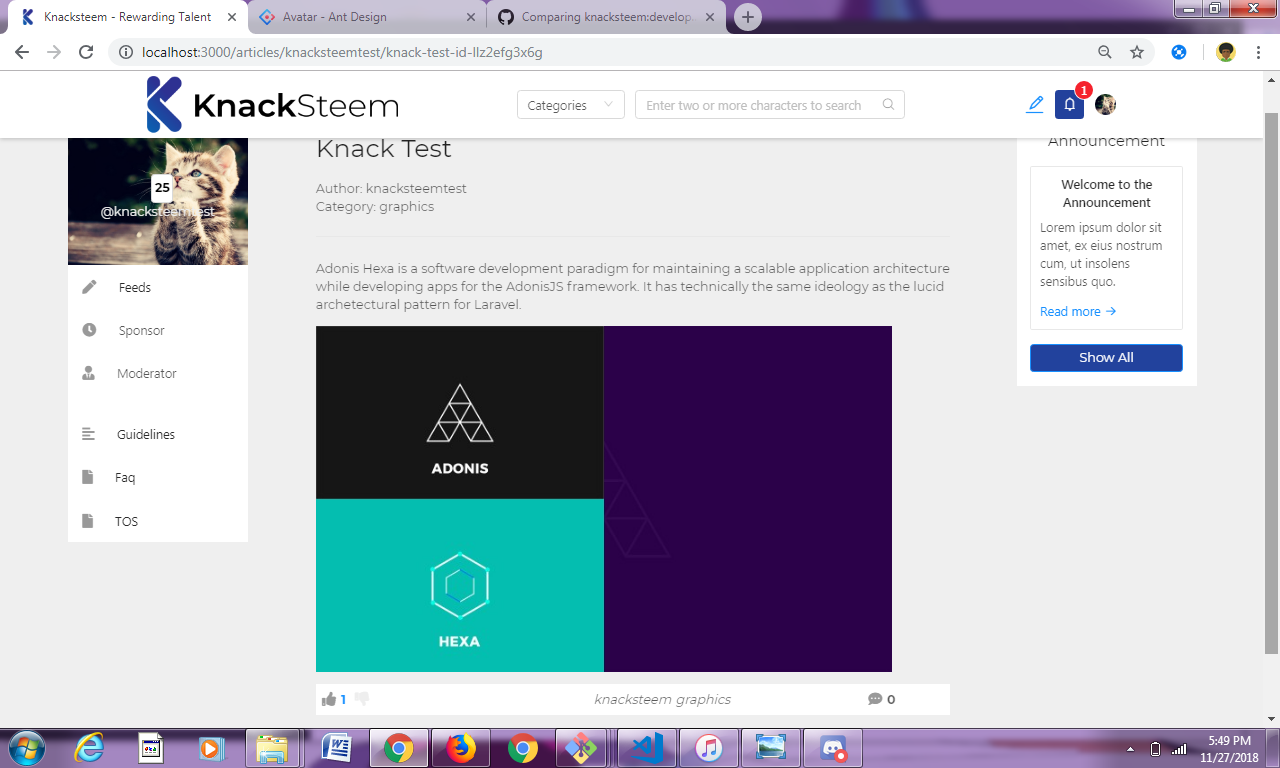Click the knacksteem graphics tags text
Viewport: 1280px width, 768px height.
point(662,699)
